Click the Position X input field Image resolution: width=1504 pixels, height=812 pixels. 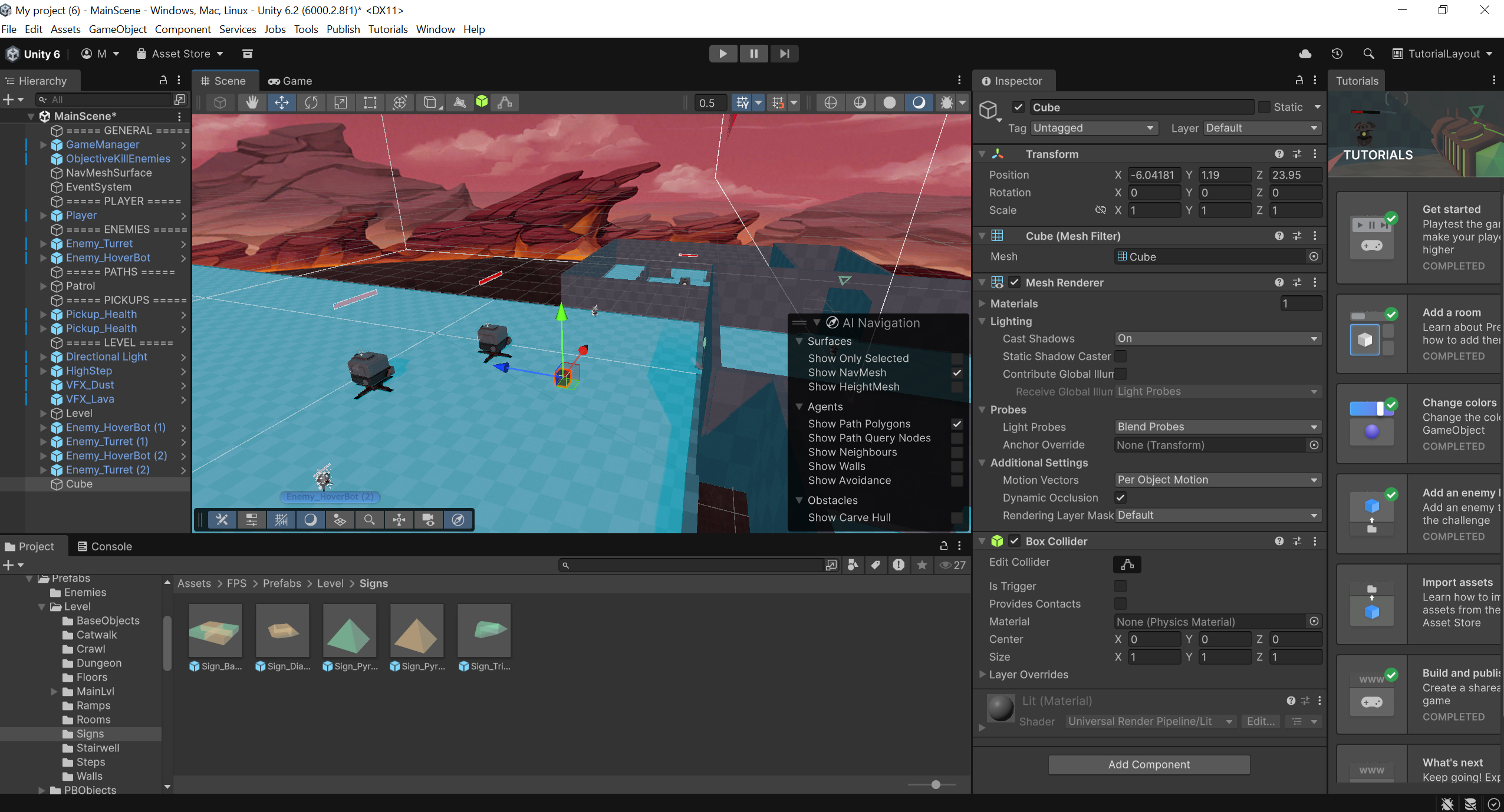click(1154, 175)
